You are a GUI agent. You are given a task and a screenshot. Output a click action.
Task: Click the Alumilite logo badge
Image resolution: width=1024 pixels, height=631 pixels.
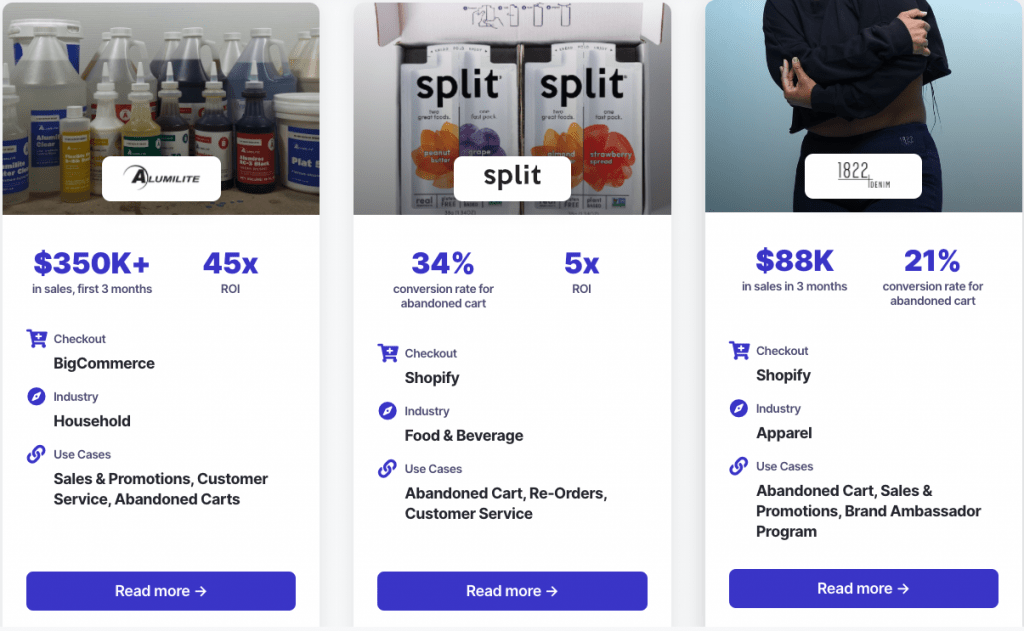click(161, 178)
